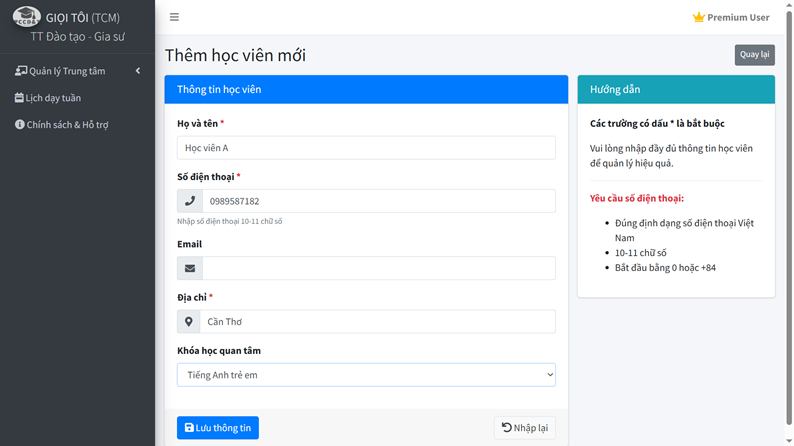Click the page's vertical scrollbar
The image size is (794, 446).
tap(789, 200)
